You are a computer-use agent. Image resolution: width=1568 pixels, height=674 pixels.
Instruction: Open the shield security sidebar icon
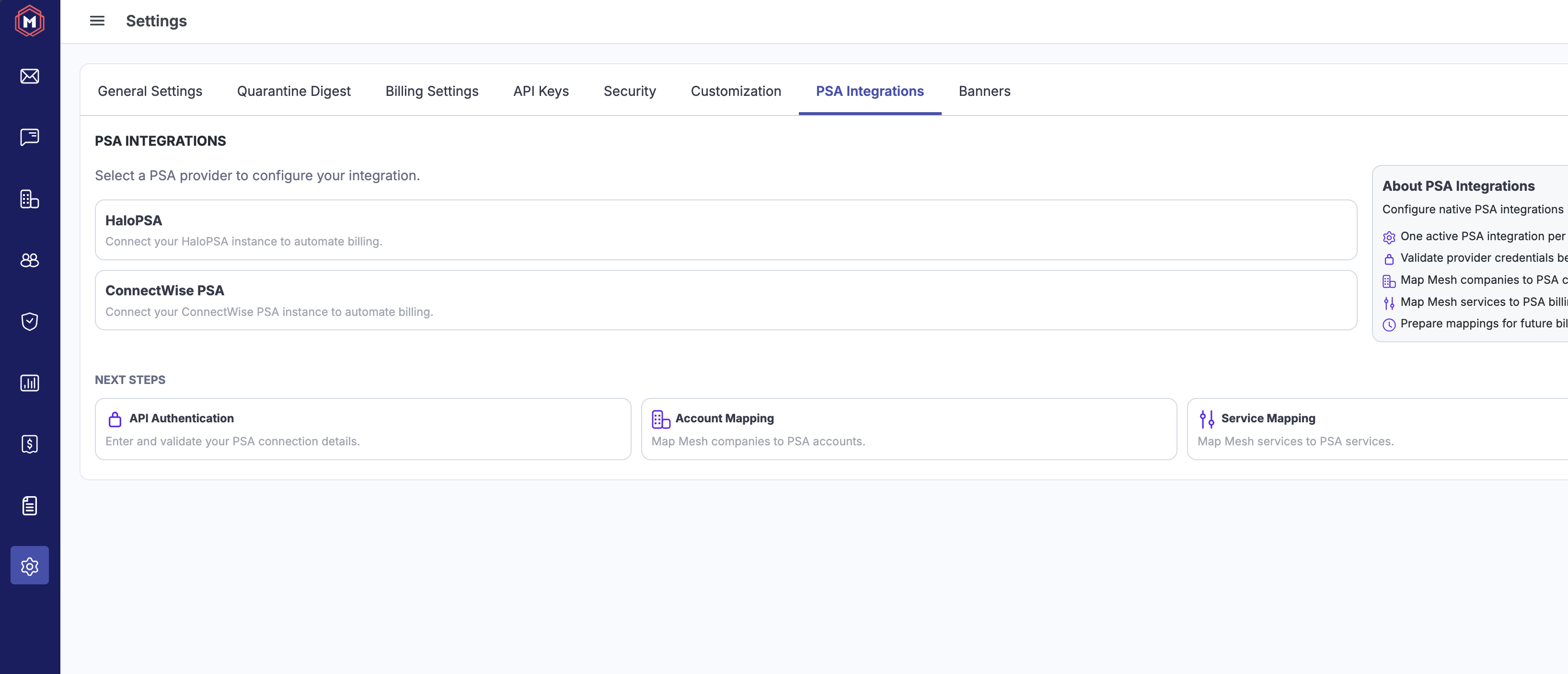click(x=30, y=321)
